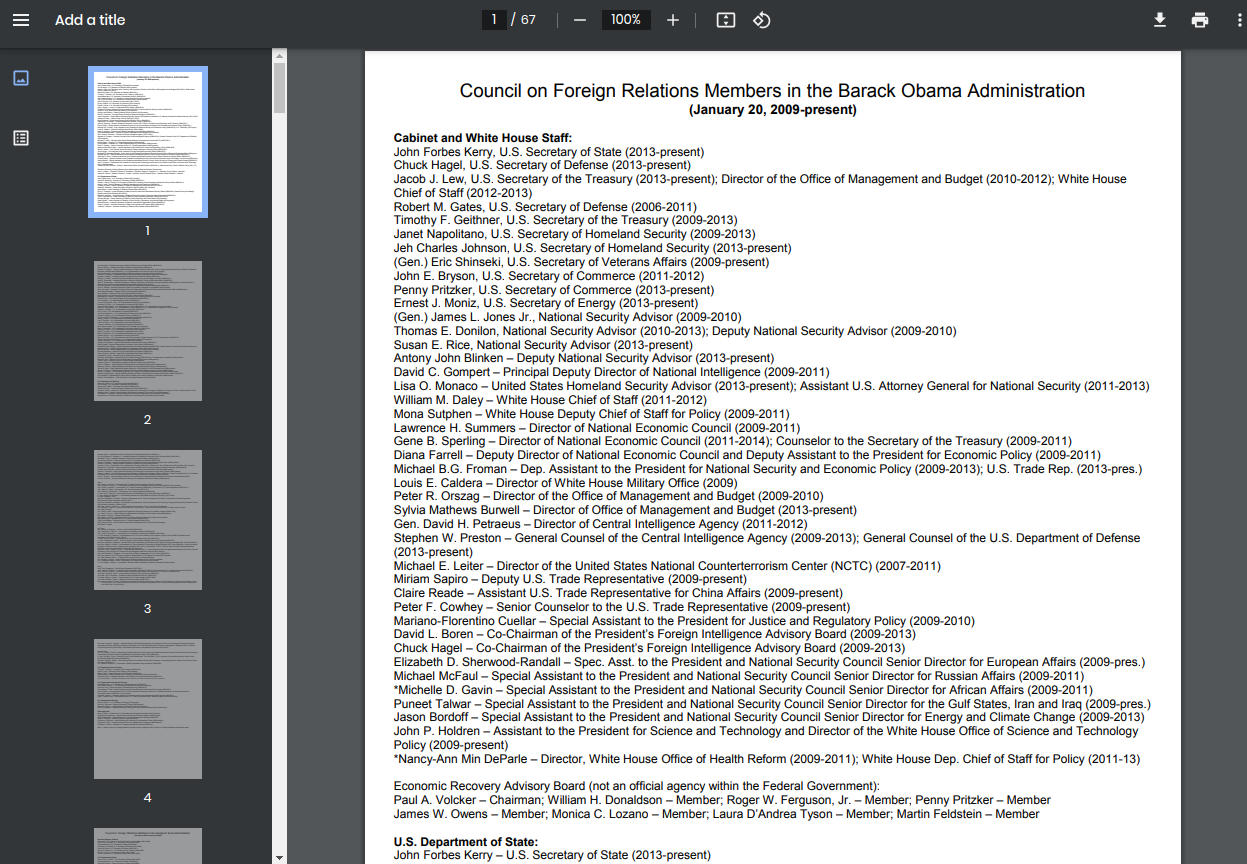Screen dimensions: 1247x864
Task: Click the sidebar scroll up arrow
Action: 280,55
